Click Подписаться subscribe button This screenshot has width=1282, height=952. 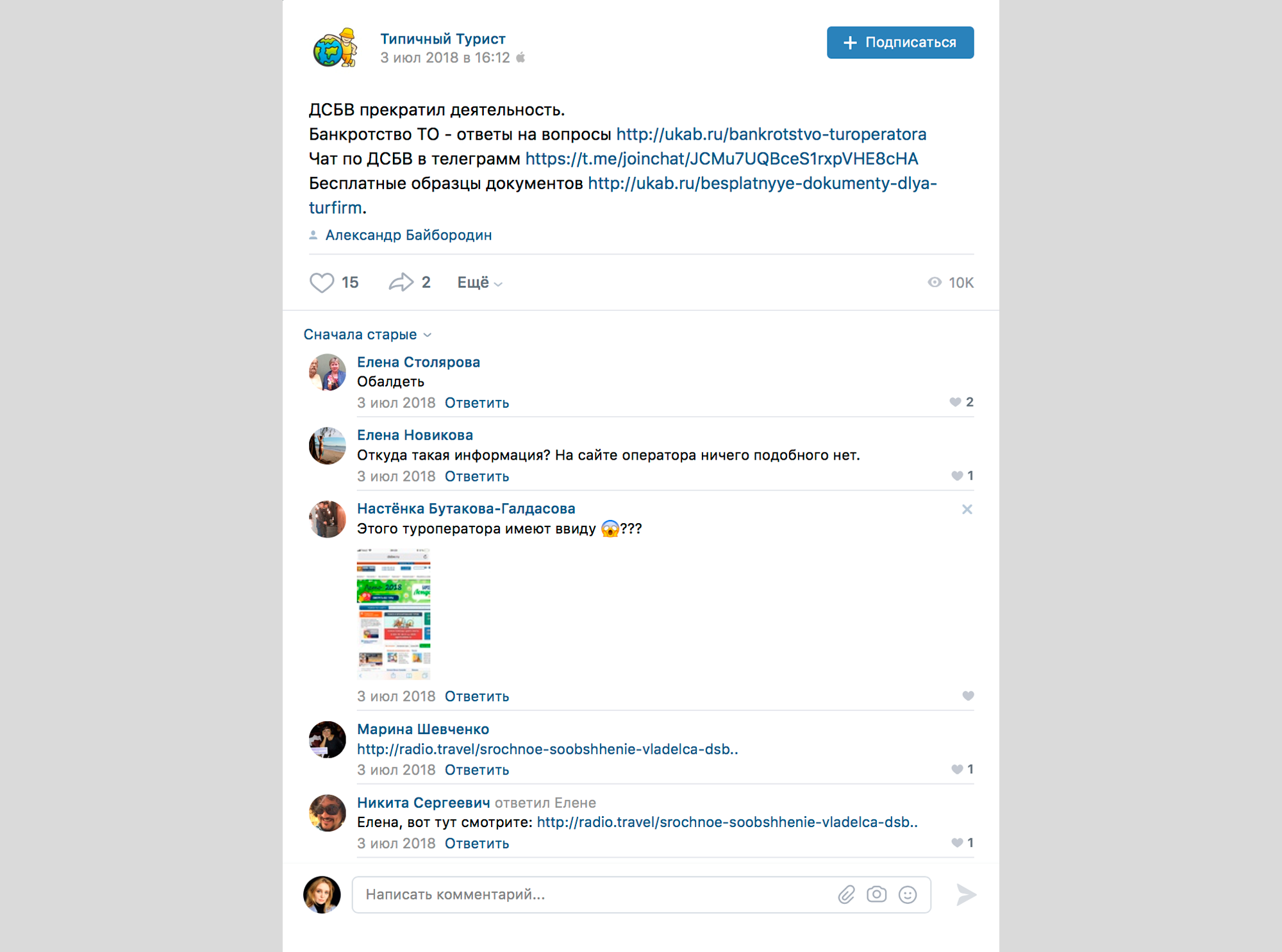click(897, 41)
